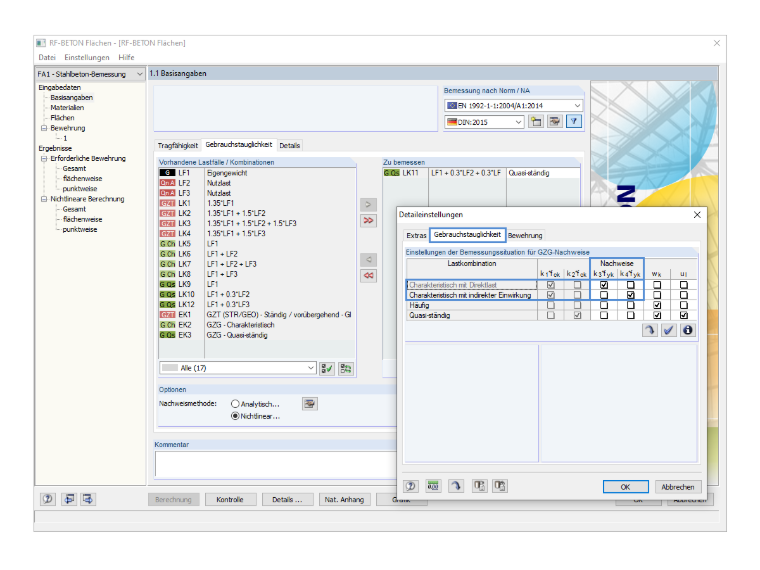Toggle the wk checkbox in the Quasi-ständig row
The width and height of the screenshot is (760, 570).
click(657, 316)
